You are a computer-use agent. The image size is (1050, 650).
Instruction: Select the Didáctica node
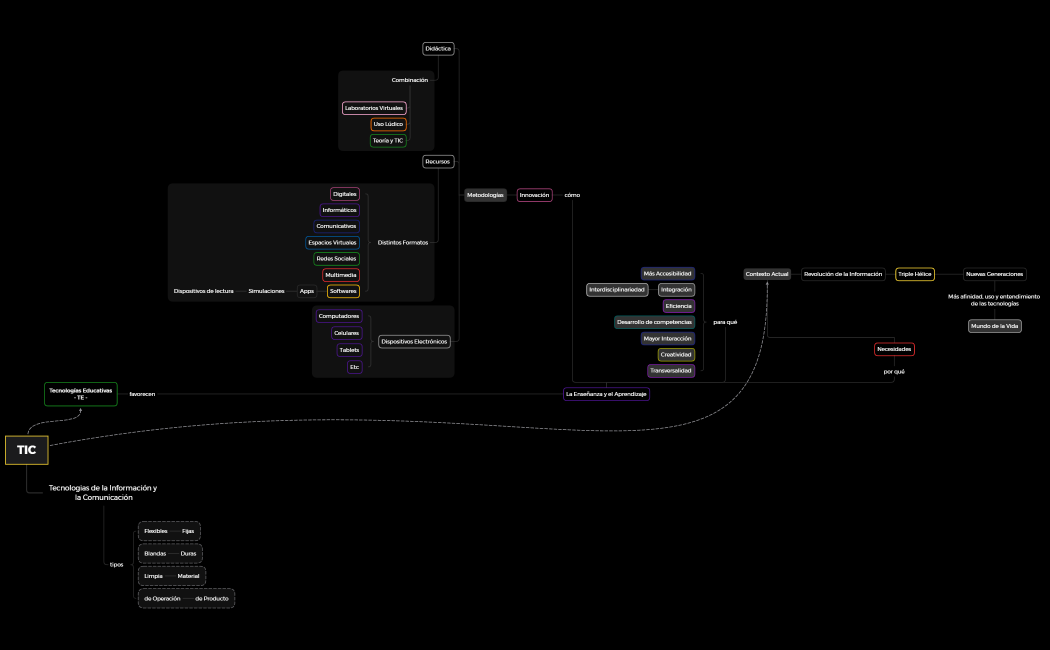click(438, 48)
